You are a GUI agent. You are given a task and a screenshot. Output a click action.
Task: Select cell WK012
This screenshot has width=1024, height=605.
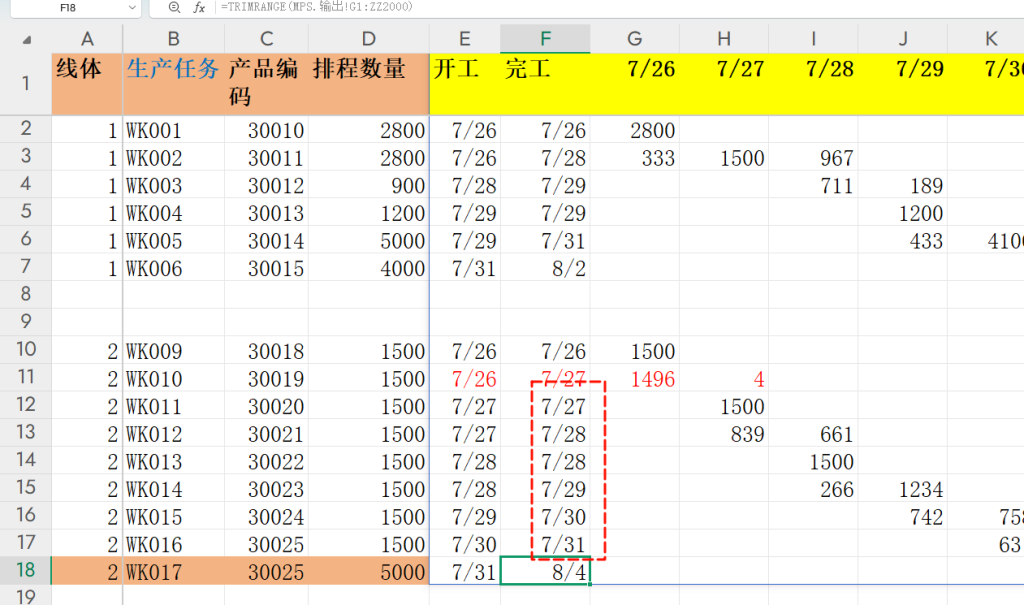[173, 434]
